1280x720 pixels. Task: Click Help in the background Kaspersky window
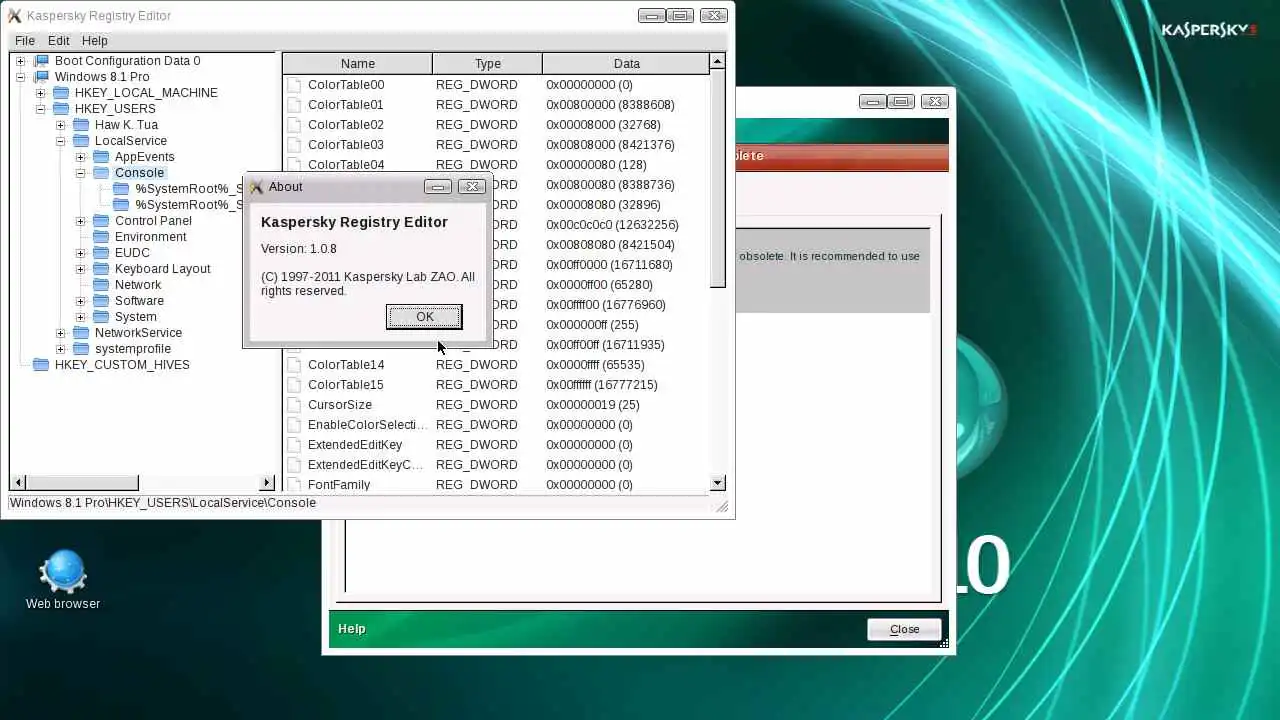(x=352, y=629)
